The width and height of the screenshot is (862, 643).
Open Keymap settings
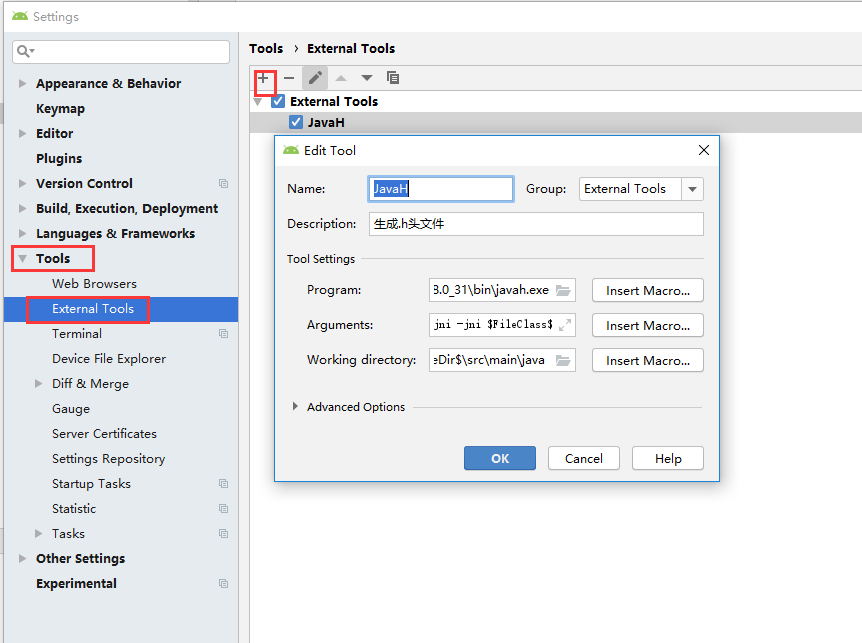click(x=60, y=109)
